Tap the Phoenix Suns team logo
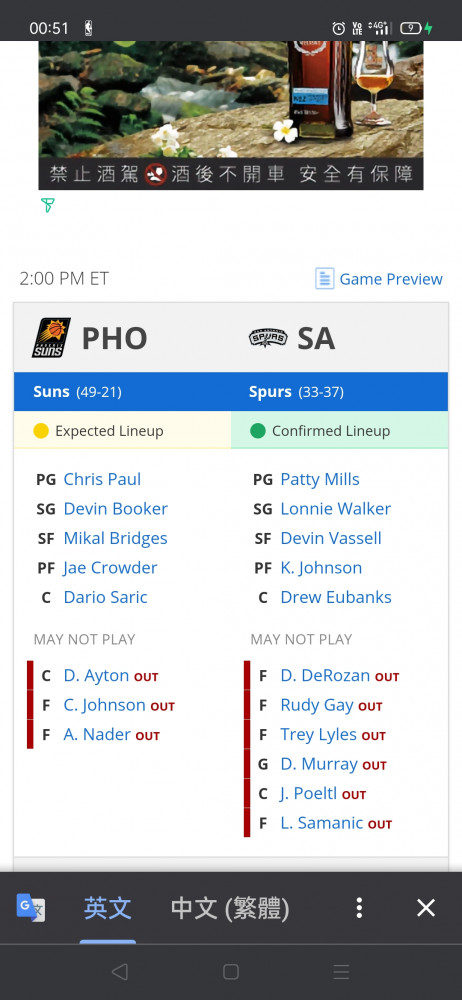 (x=51, y=338)
